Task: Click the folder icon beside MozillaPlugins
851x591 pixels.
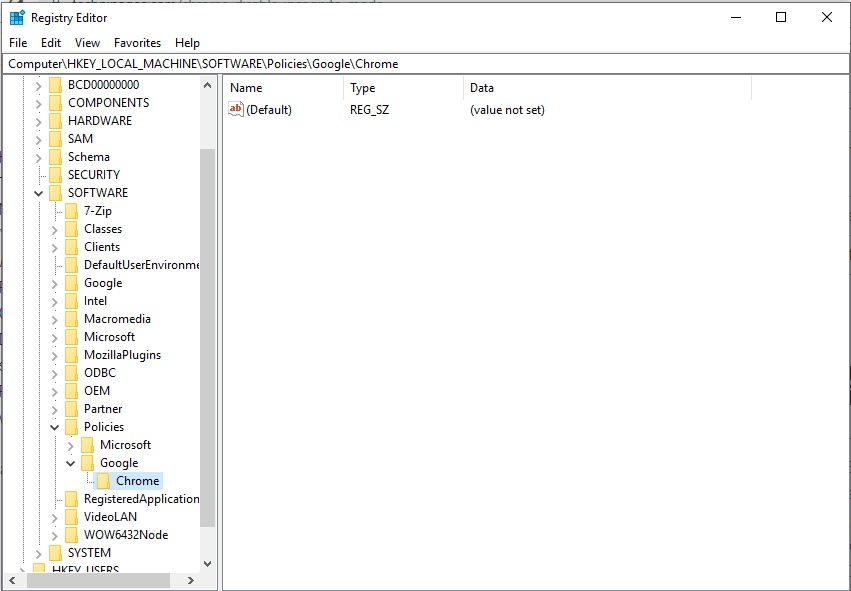Action: point(72,355)
